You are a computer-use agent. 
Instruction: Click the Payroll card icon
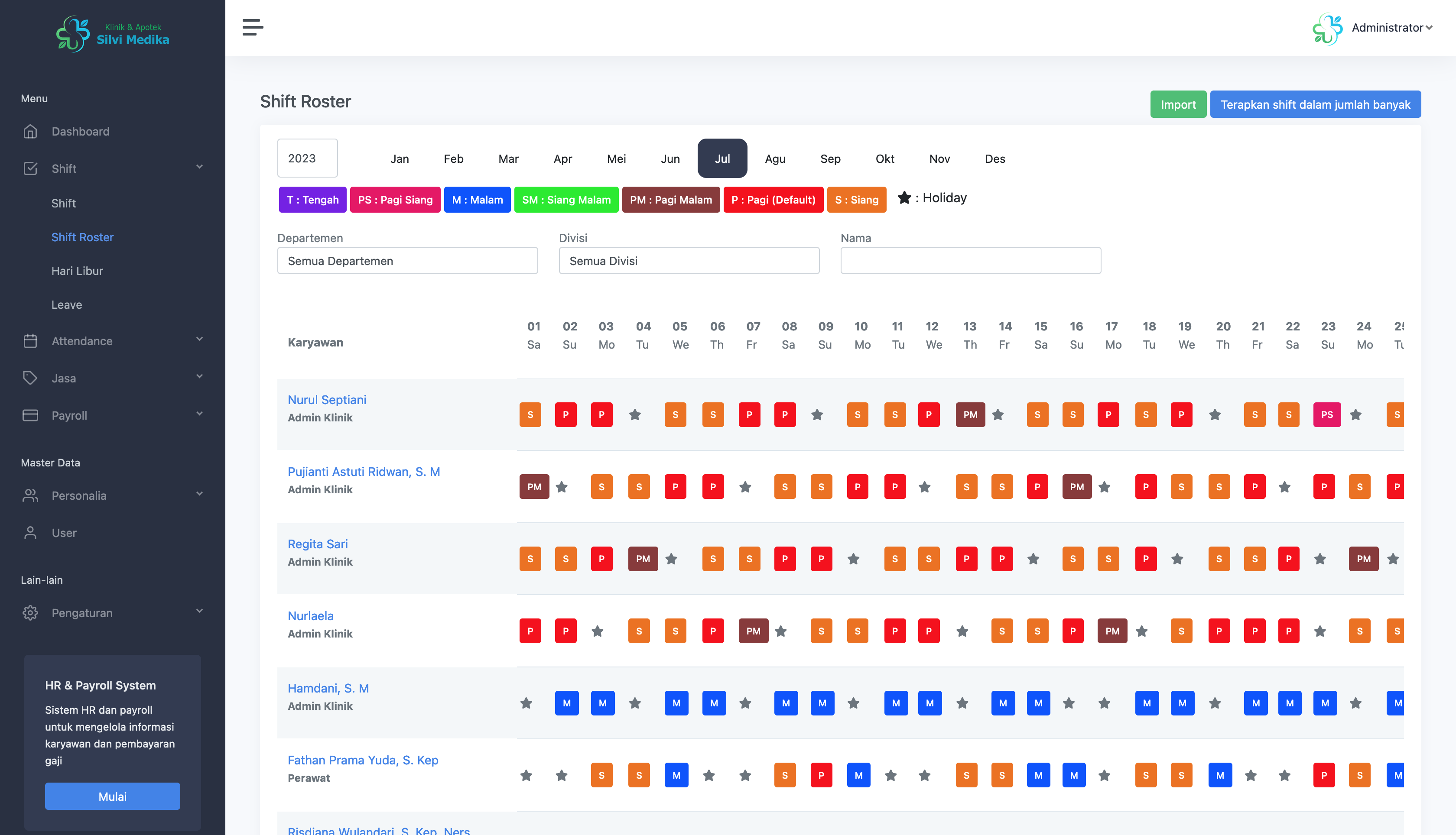point(30,415)
